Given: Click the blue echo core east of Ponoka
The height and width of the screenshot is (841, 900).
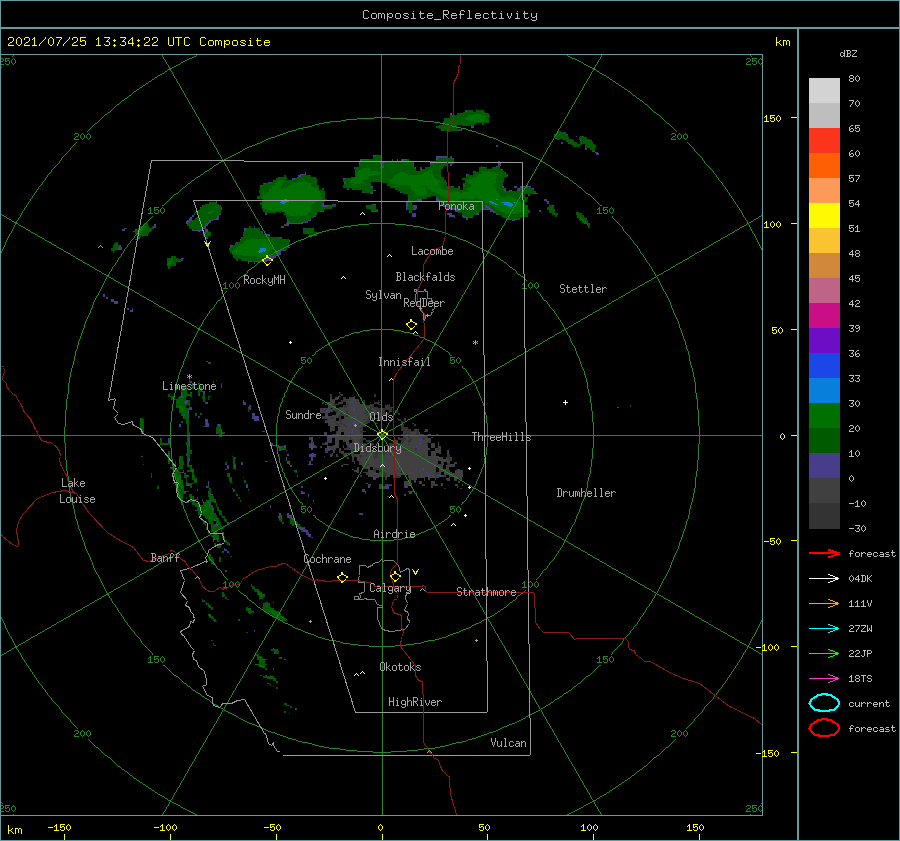Looking at the screenshot, I should [x=503, y=203].
